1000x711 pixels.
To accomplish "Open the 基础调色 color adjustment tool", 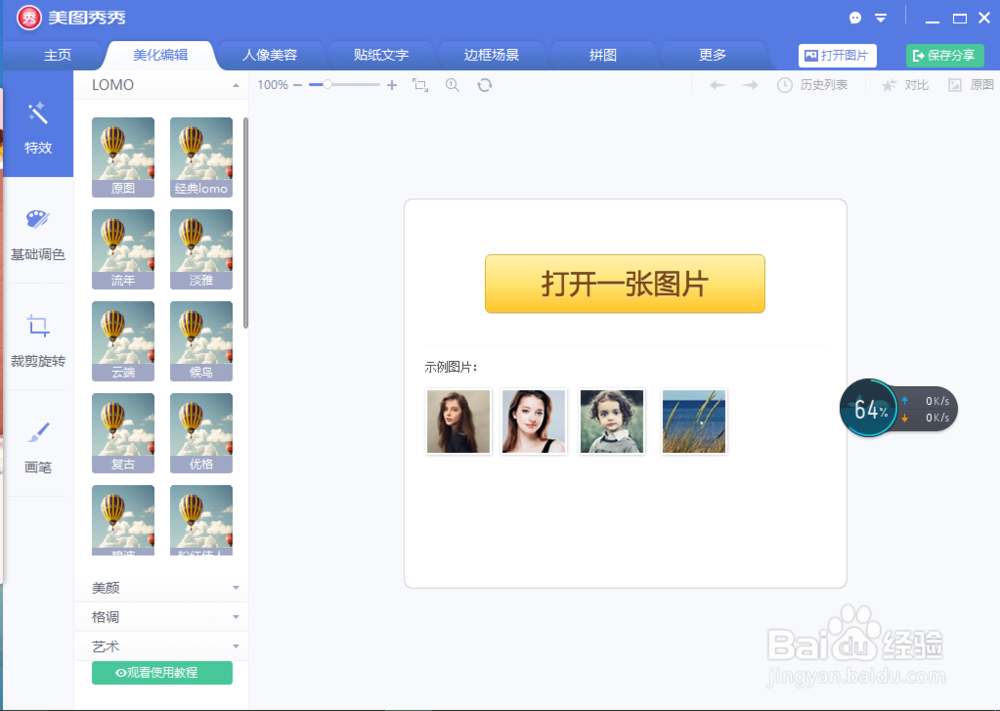I will pos(38,233).
